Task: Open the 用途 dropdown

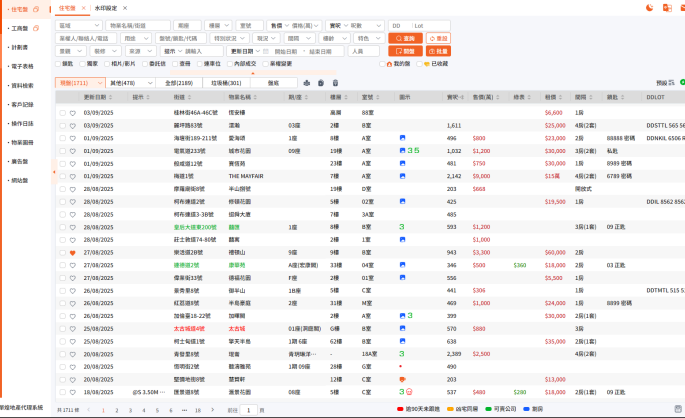Action: point(136,38)
